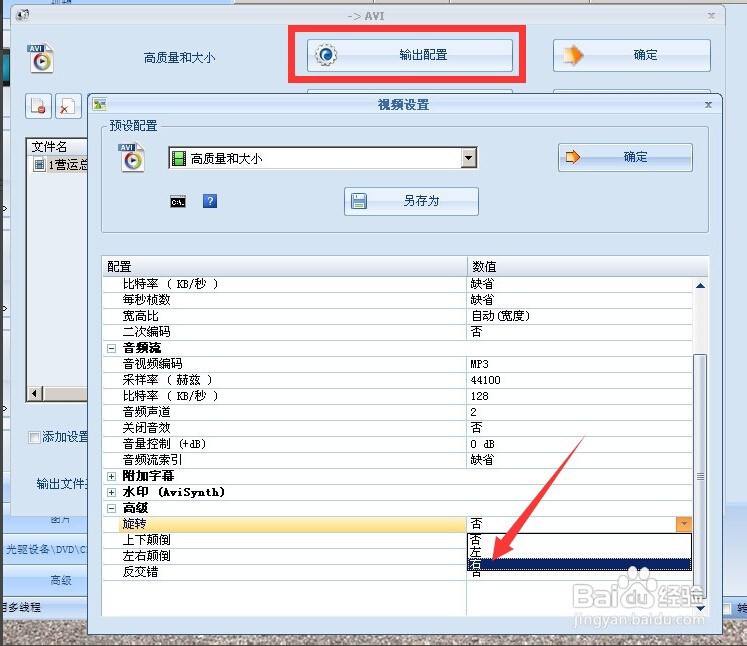This screenshot has height=646, width=747.
Task: Expand the 附加字幕 section
Action: (x=111, y=476)
